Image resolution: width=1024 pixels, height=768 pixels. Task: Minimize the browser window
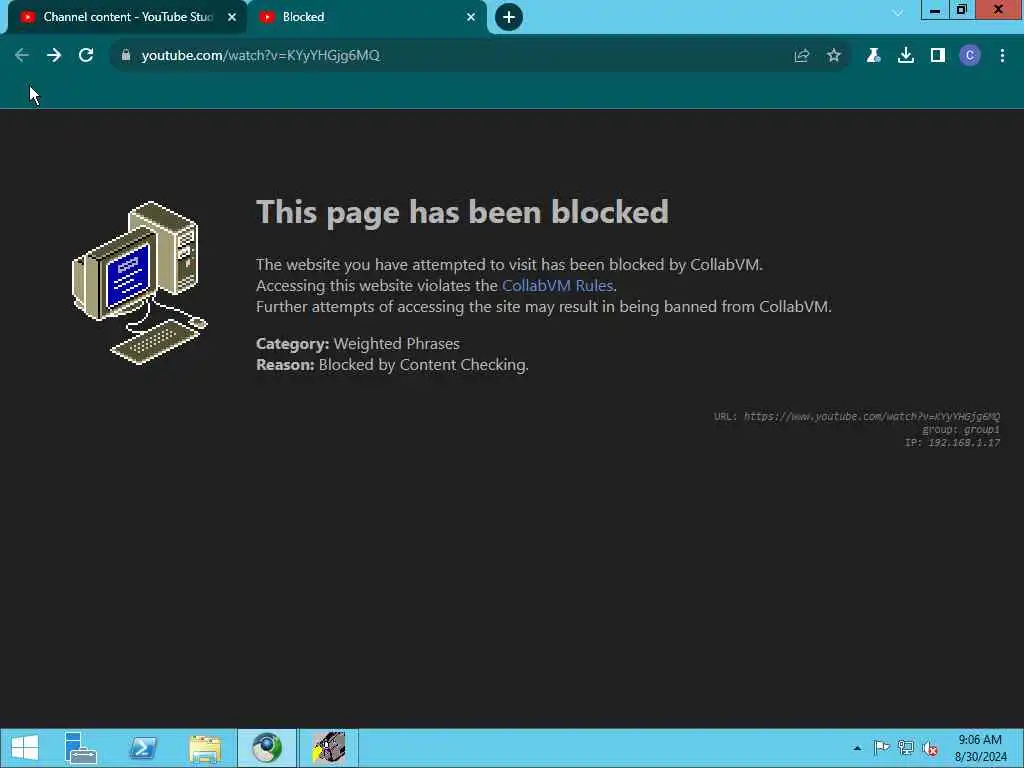pos(935,9)
